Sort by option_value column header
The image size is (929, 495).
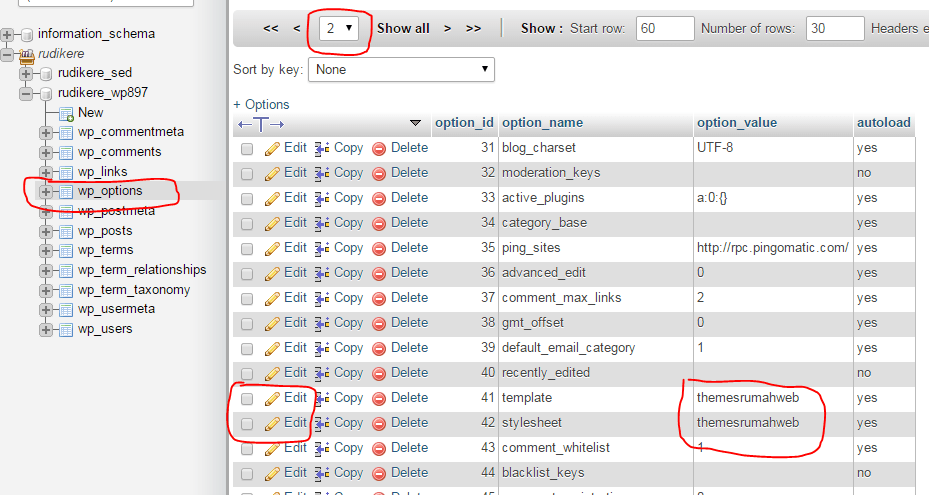[737, 123]
